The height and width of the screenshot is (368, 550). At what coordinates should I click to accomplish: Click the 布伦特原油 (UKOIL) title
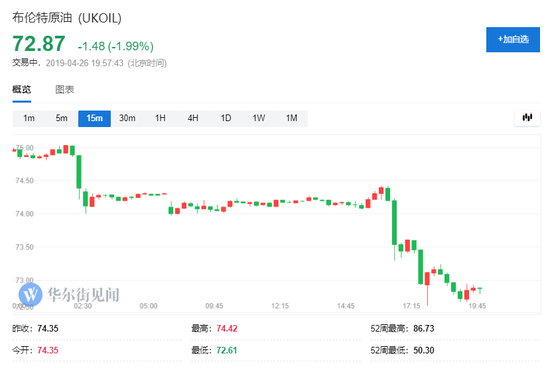67,18
